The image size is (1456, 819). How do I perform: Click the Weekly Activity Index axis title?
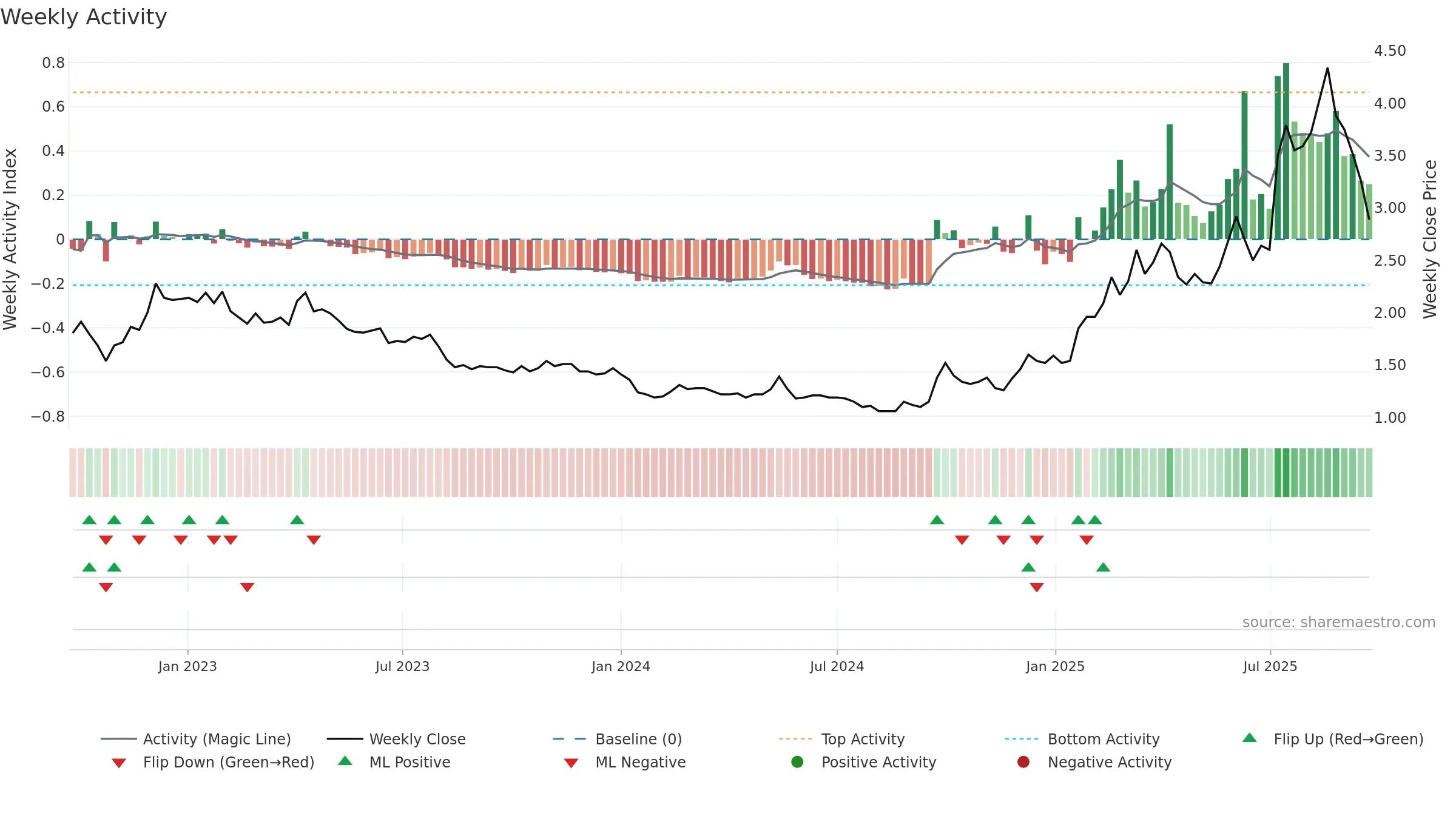point(10,239)
